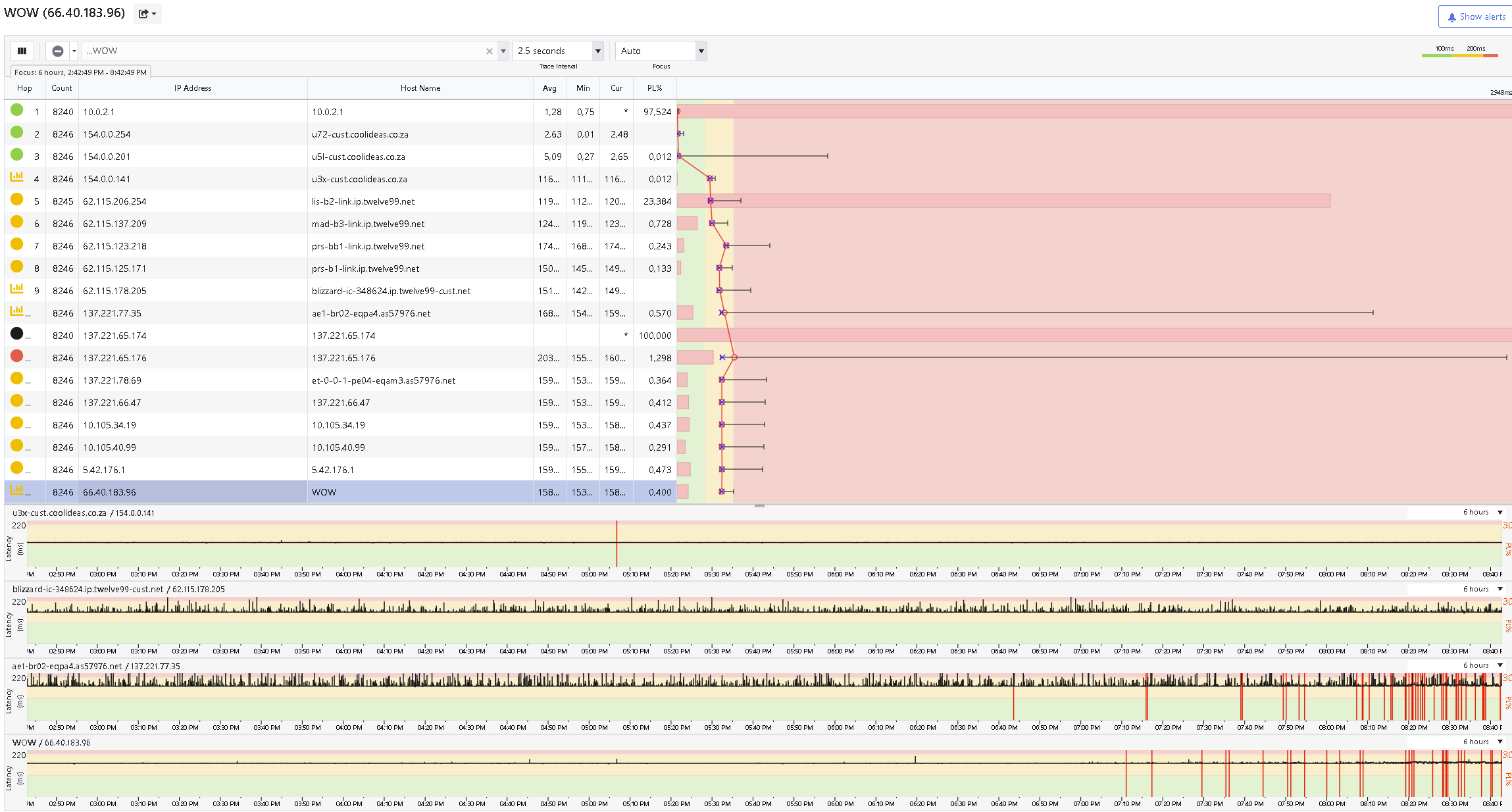This screenshot has width=1512, height=812.
Task: Toggle graph icon for hop 9 row
Action: tap(17, 289)
